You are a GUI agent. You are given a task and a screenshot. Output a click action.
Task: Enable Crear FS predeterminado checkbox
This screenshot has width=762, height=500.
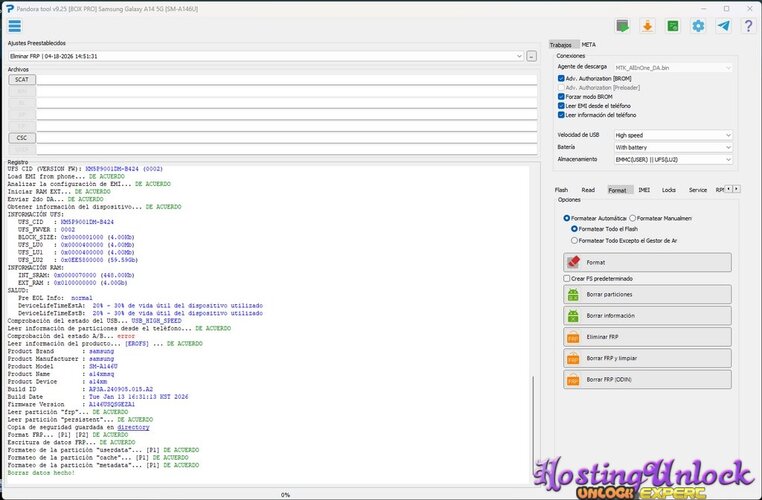(567, 278)
